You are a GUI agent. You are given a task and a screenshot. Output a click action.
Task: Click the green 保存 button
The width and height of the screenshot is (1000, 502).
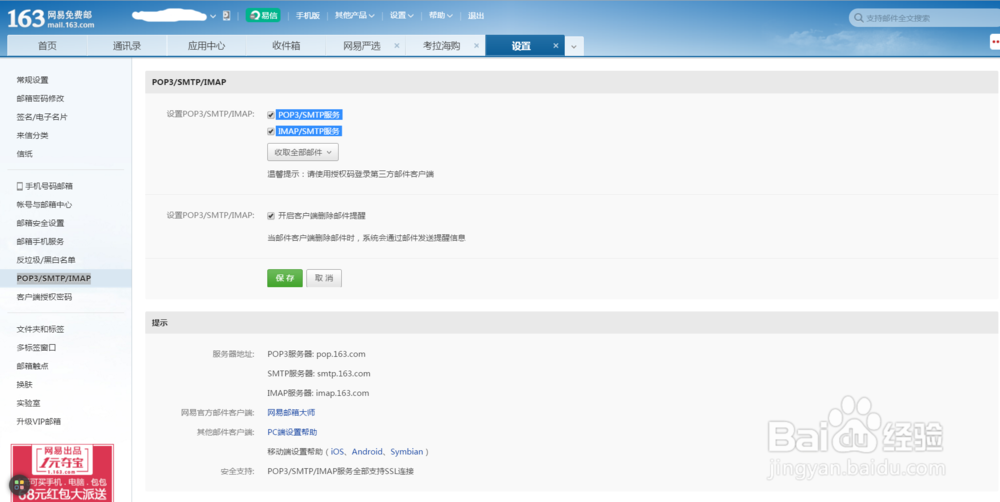(285, 278)
